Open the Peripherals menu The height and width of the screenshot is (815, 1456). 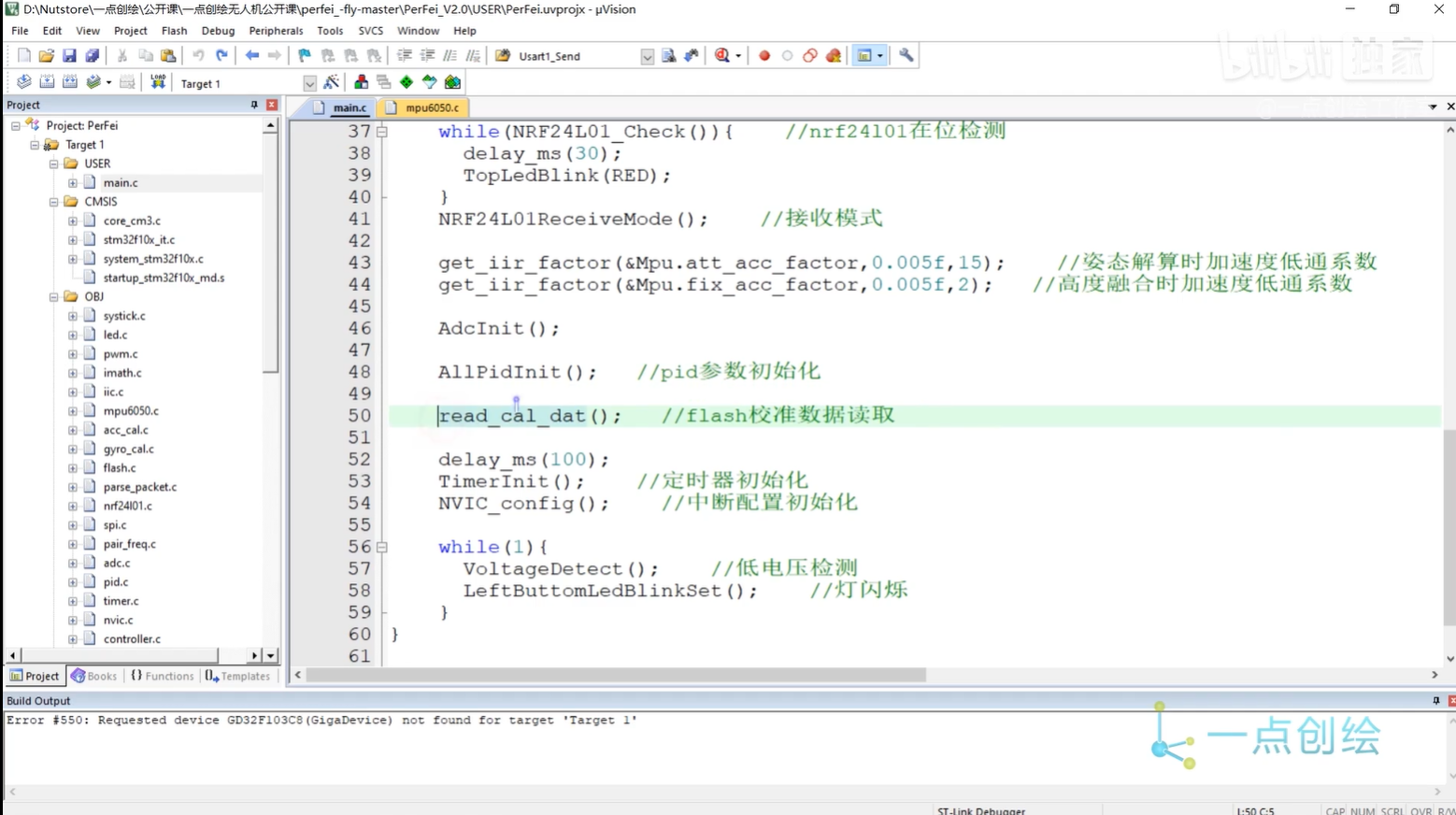point(276,31)
